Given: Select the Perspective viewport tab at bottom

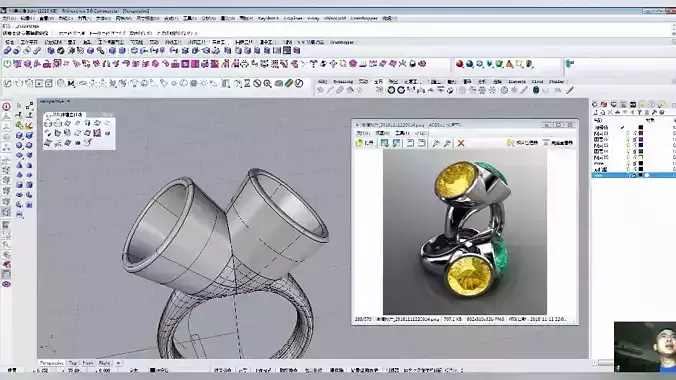Looking at the screenshot, I should point(51,363).
